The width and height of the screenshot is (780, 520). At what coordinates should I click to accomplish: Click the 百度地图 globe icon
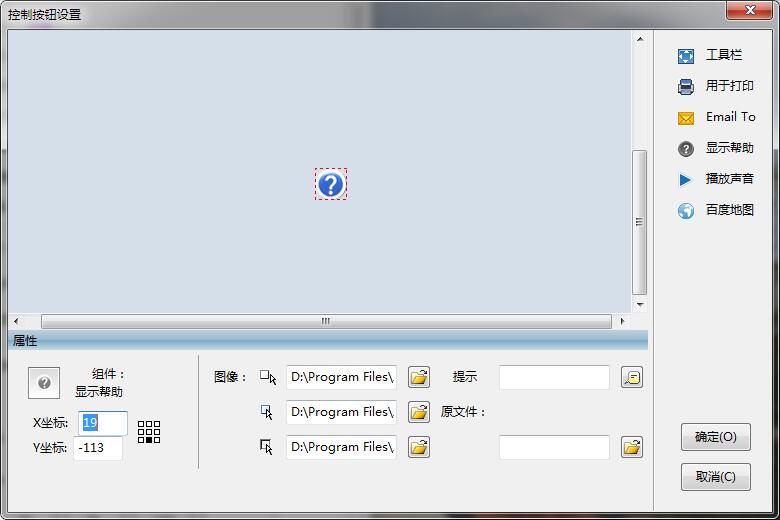click(x=686, y=211)
